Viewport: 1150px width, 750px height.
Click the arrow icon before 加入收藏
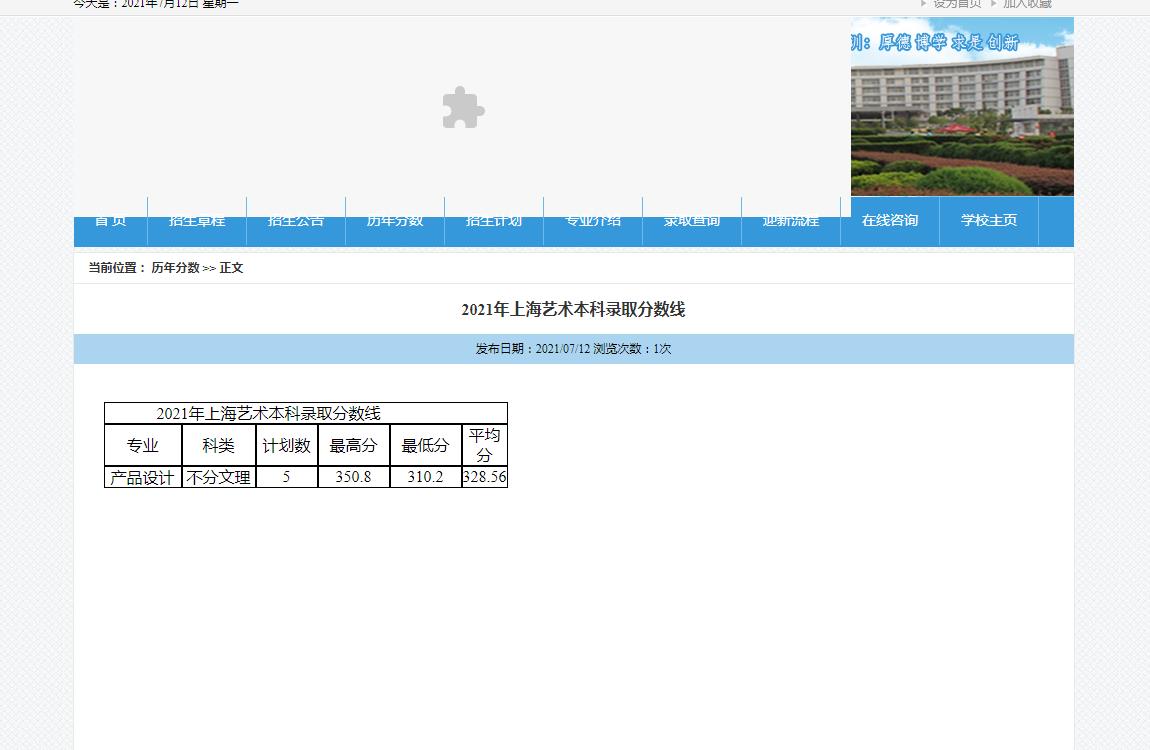coord(994,4)
